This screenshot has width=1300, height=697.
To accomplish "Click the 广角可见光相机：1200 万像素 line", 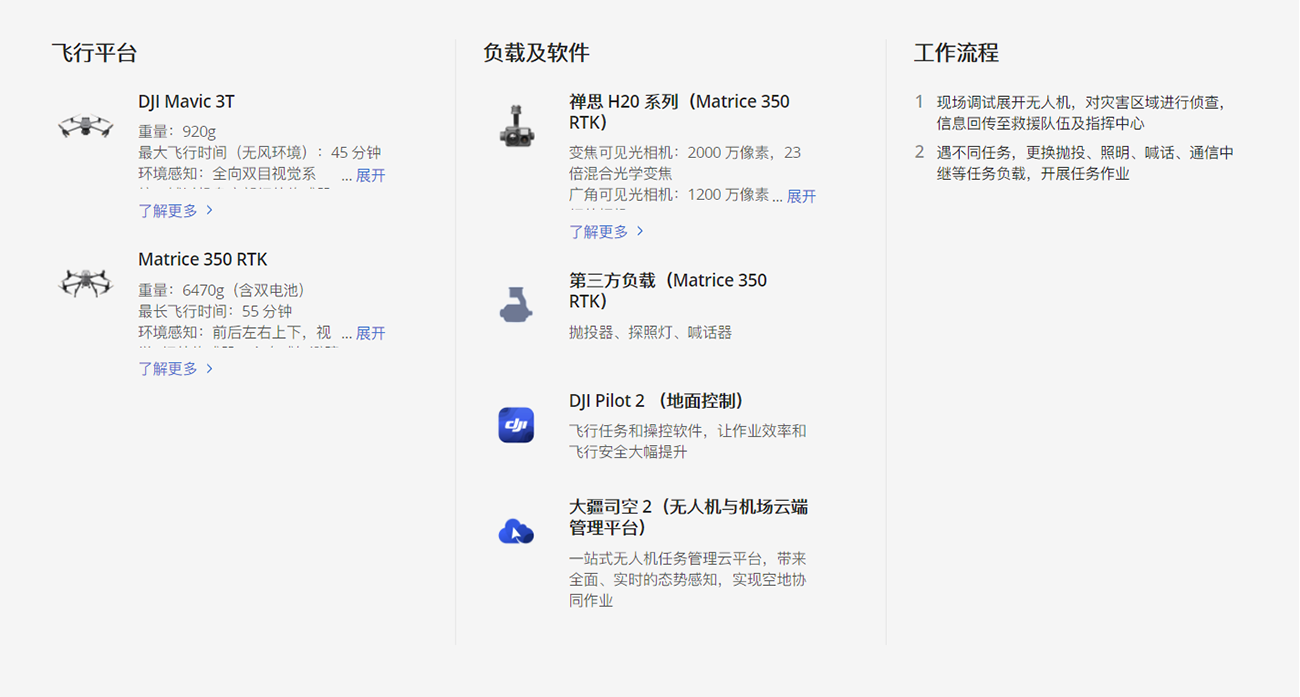I will 669,195.
